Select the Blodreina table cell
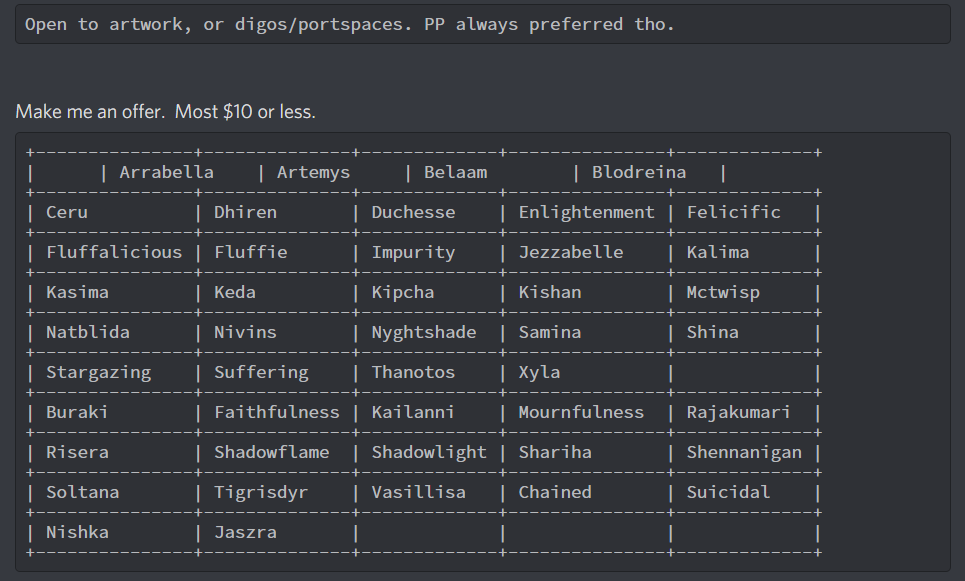Viewport: 965px width, 581px height. pos(639,172)
